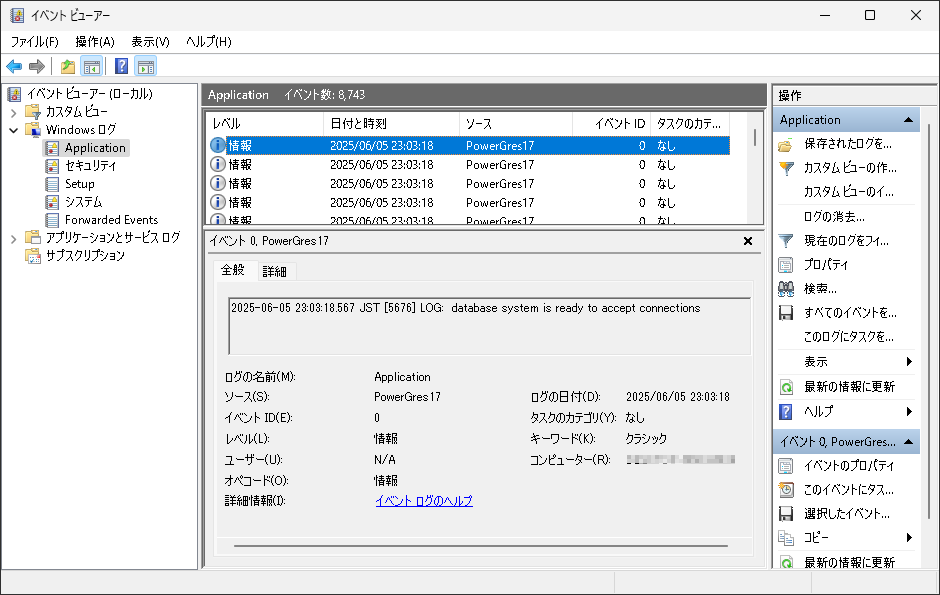Screen dimensions: 940x595
Task: Select アプリケーションとサービス ログ node
Action: tap(113, 237)
